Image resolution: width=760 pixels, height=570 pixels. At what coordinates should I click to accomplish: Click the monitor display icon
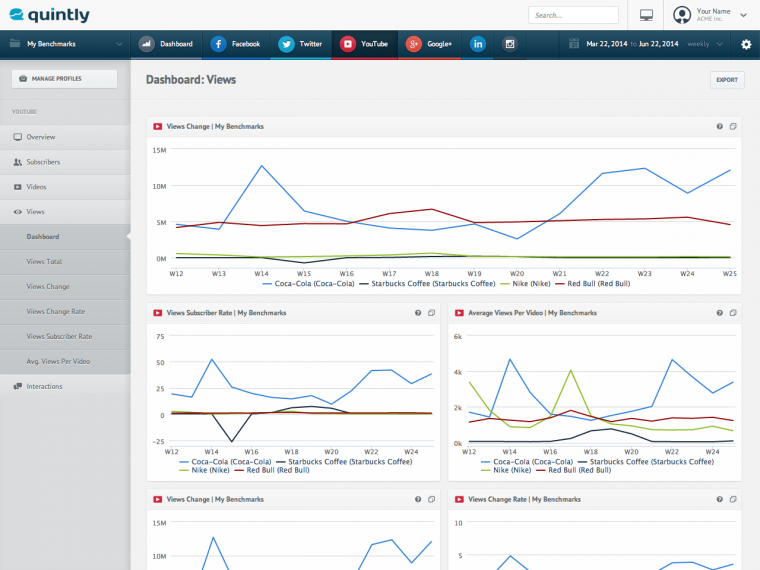pyautogui.click(x=646, y=15)
